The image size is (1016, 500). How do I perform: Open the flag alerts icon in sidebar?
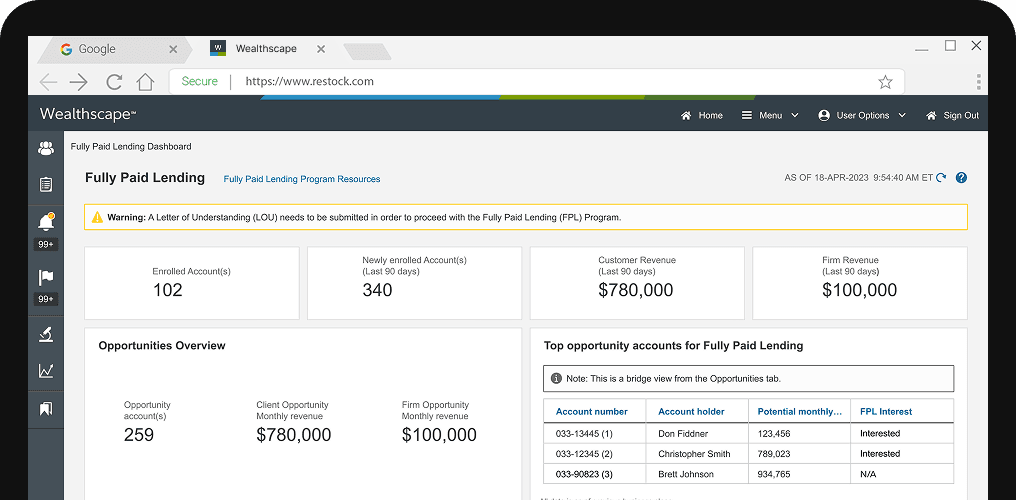tap(46, 278)
